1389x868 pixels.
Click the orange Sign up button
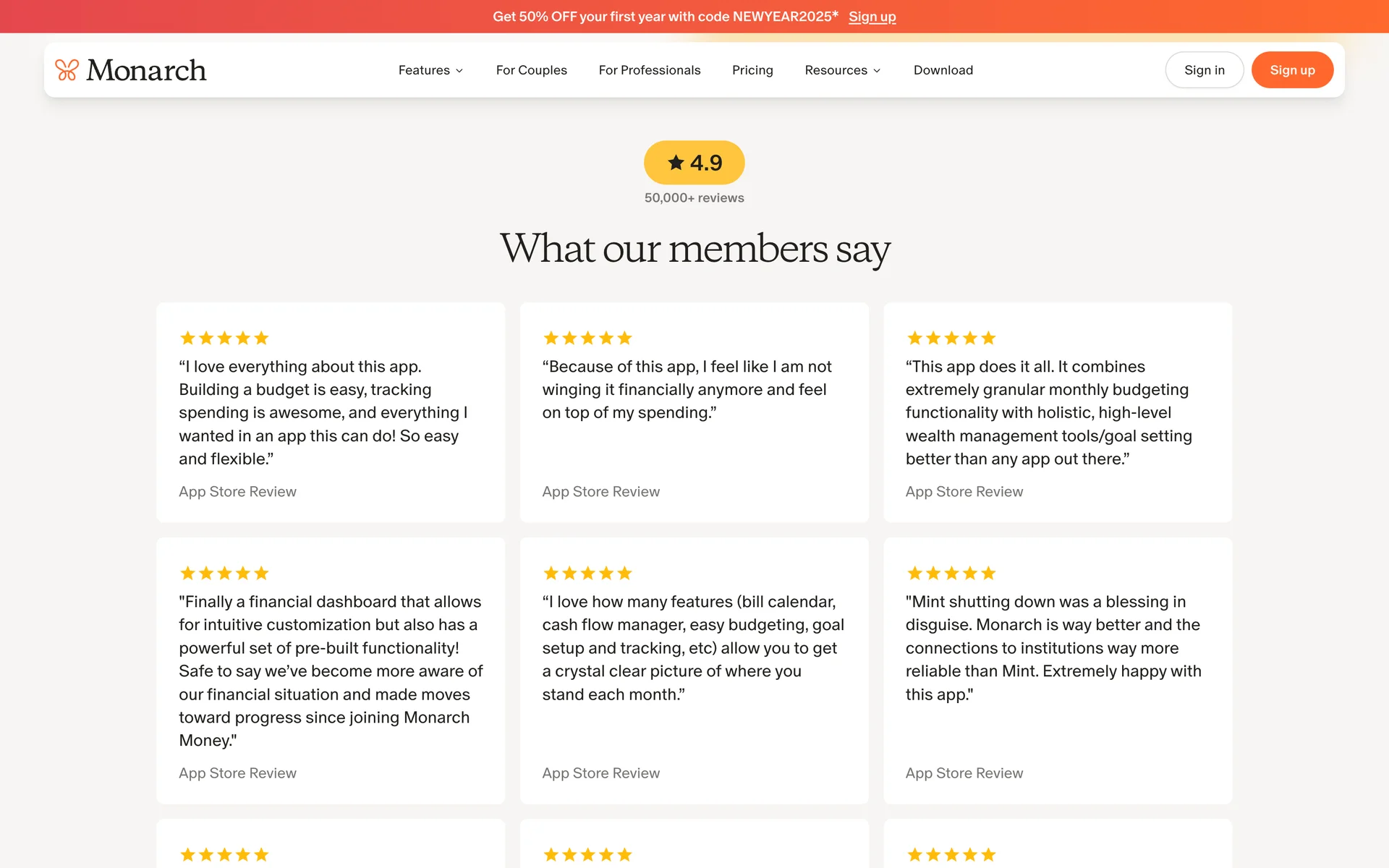coord(1292,70)
